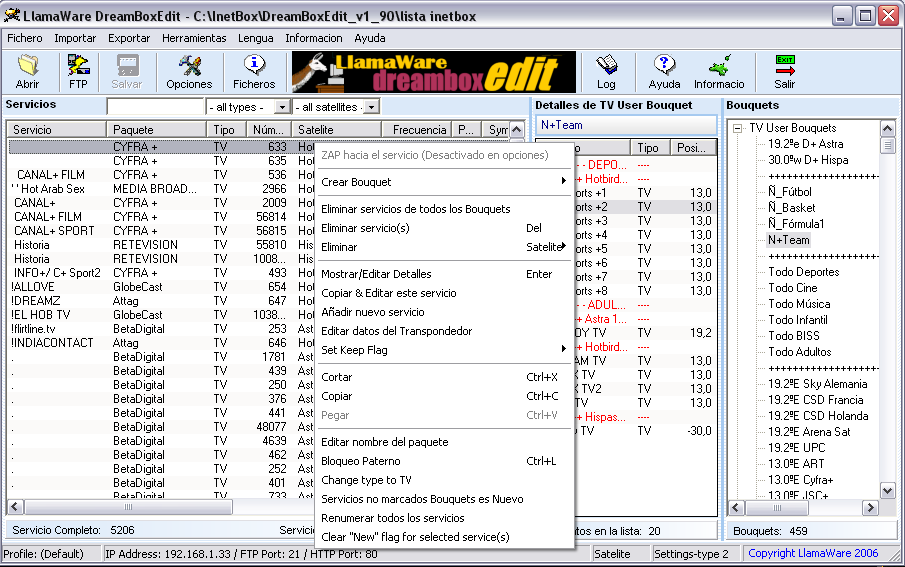Choose Editar nombre del paquete

pyautogui.click(x=445, y=442)
